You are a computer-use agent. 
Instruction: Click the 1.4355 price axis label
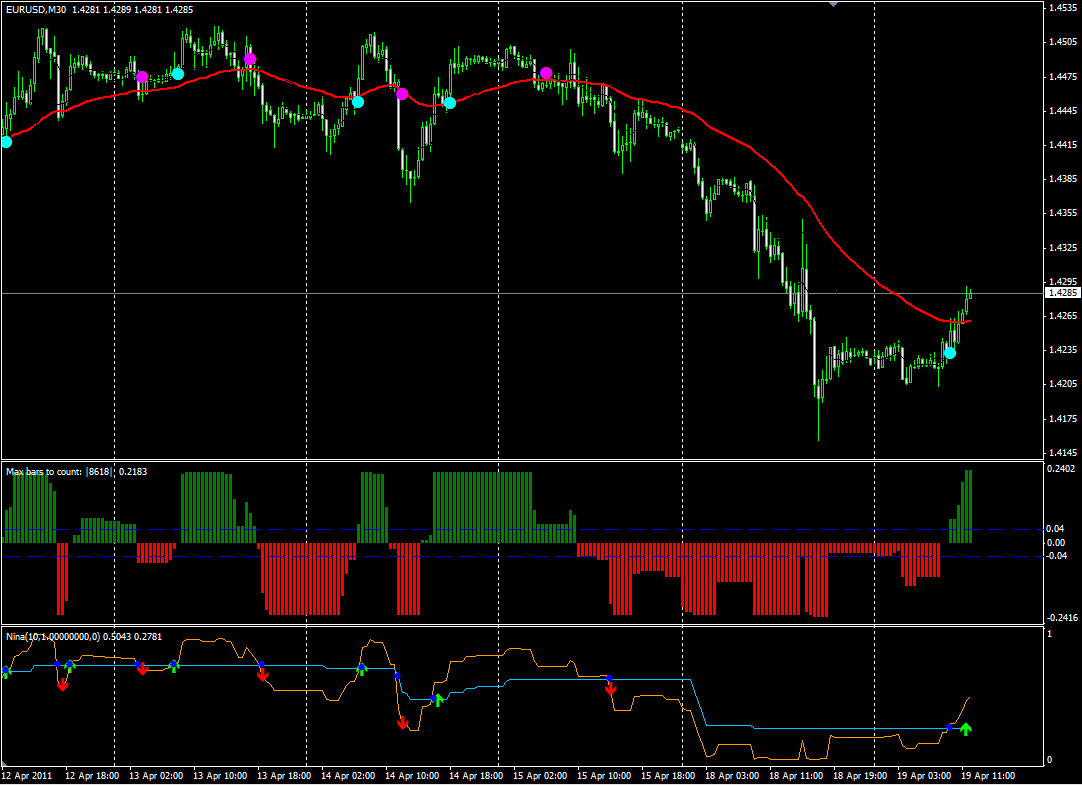1063,213
